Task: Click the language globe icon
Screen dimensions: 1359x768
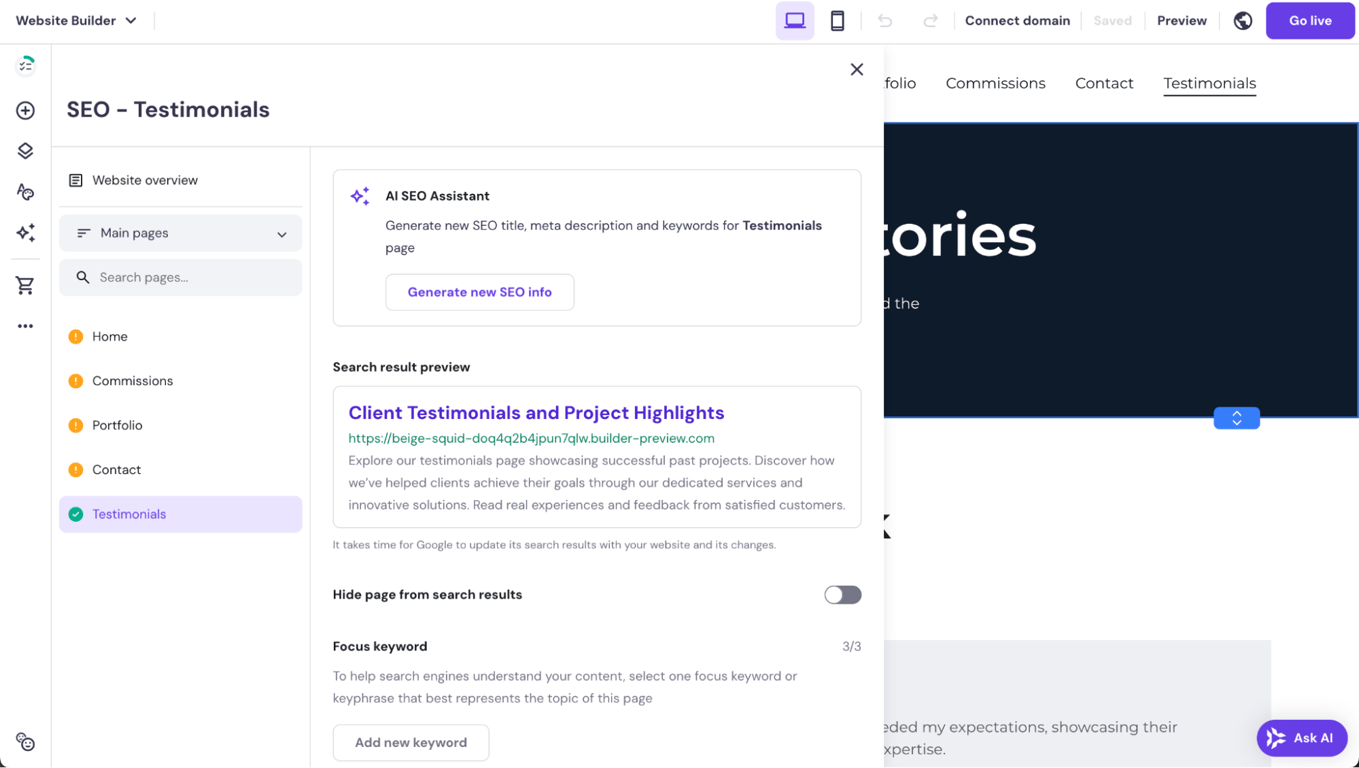Action: (x=1242, y=20)
